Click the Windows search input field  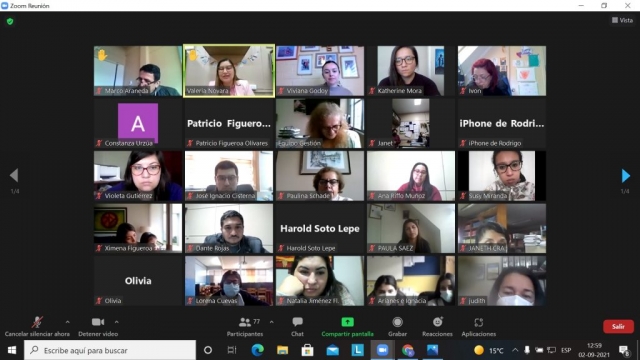(110, 350)
